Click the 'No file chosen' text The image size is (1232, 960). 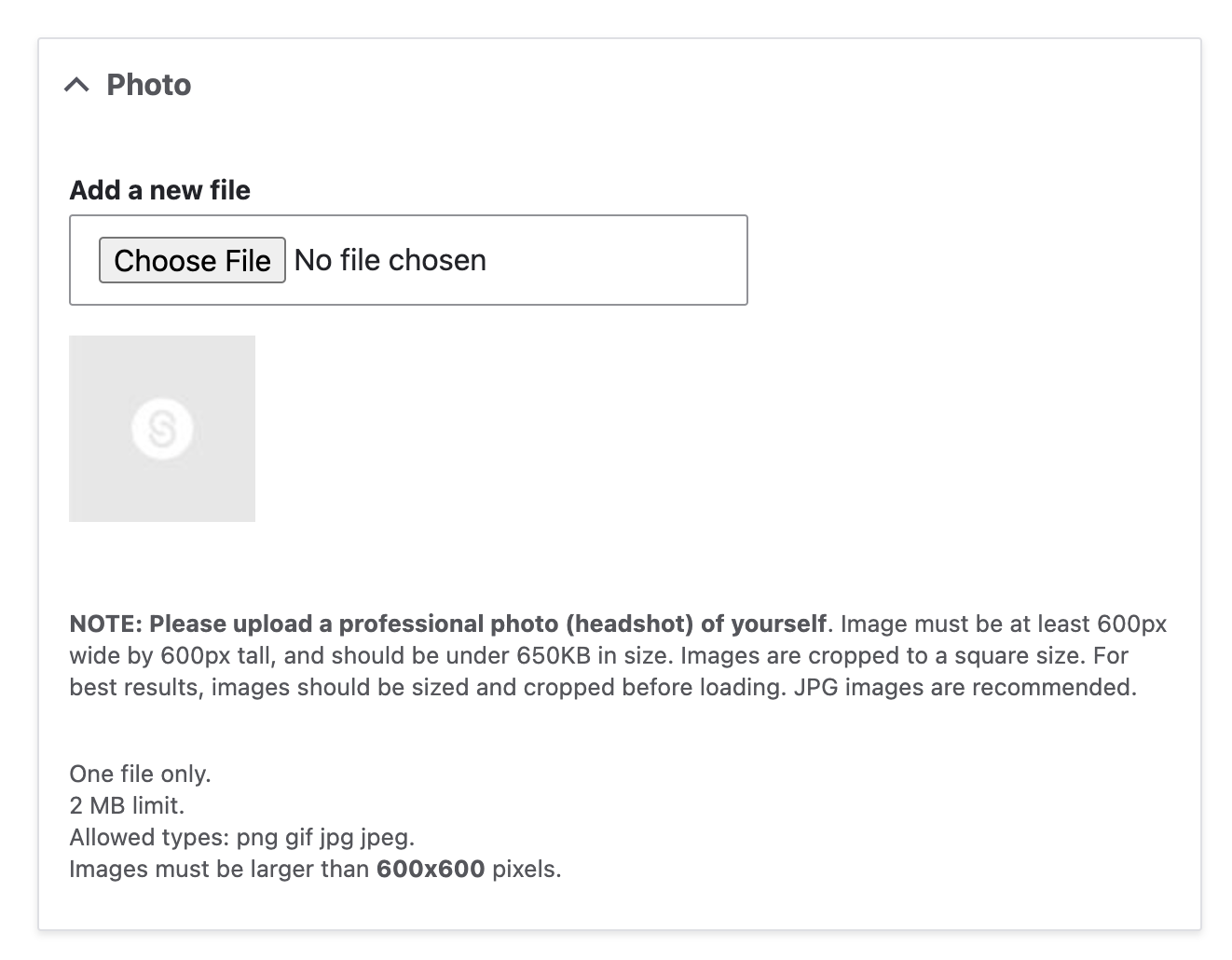tap(390, 260)
